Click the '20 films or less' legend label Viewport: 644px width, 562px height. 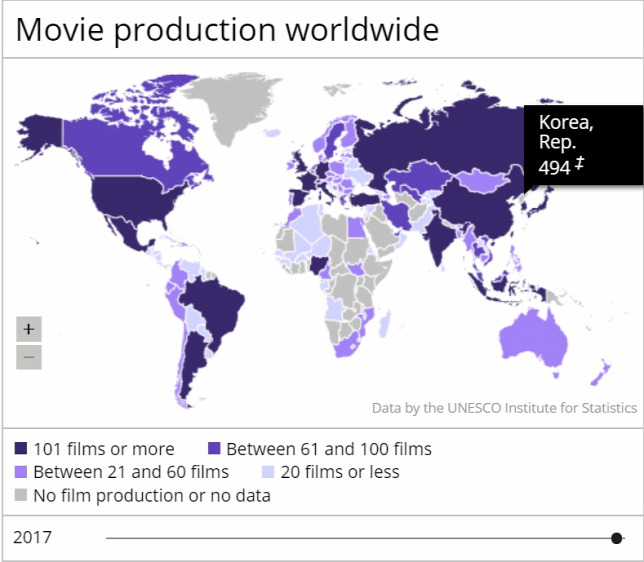pos(340,472)
